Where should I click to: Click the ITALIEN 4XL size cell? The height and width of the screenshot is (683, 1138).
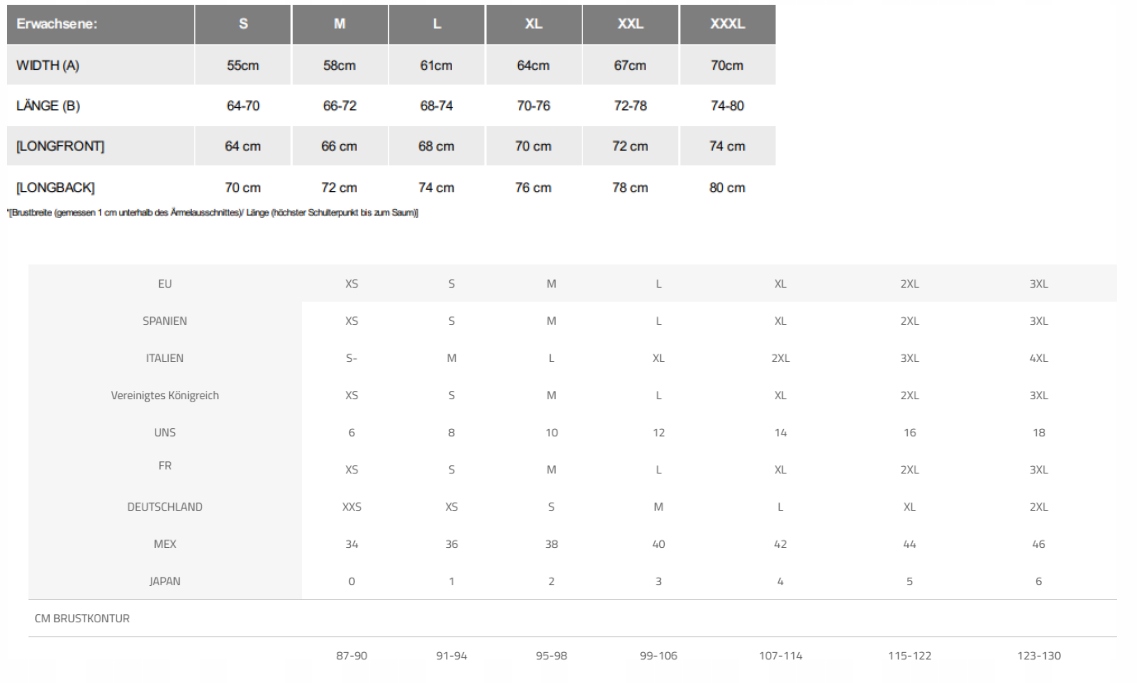click(1039, 358)
